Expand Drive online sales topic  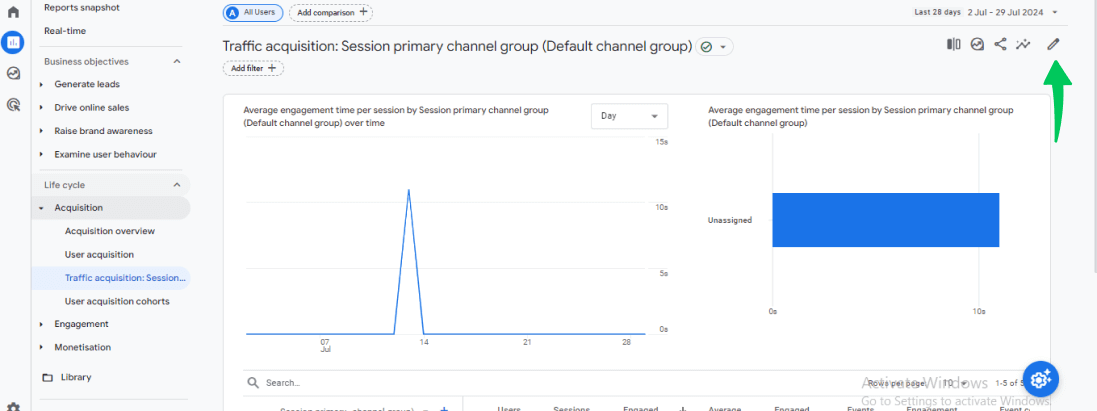[x=41, y=108]
